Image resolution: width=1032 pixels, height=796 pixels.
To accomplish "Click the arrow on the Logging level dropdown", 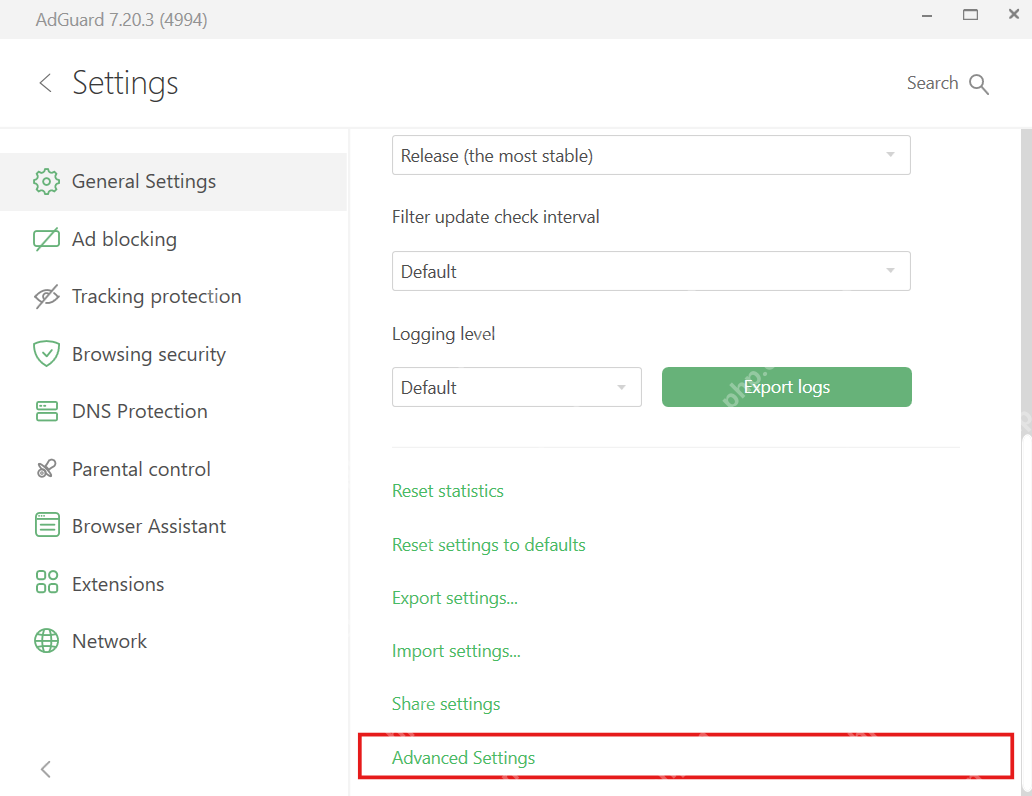I will [x=621, y=387].
